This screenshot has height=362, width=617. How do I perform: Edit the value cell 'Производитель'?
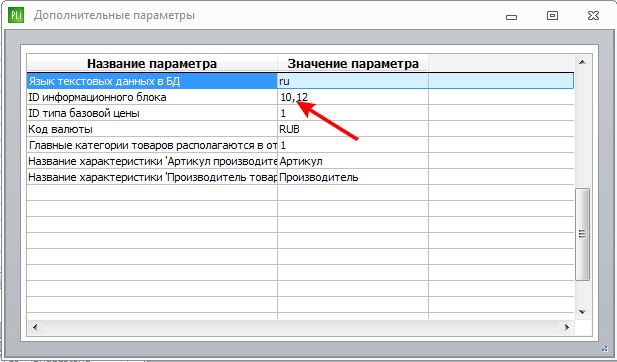(x=353, y=177)
